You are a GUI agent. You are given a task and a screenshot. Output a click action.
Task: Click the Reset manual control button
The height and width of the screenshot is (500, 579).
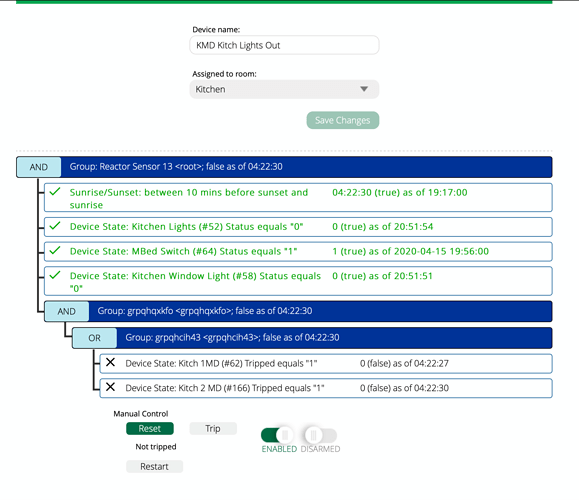(150, 428)
